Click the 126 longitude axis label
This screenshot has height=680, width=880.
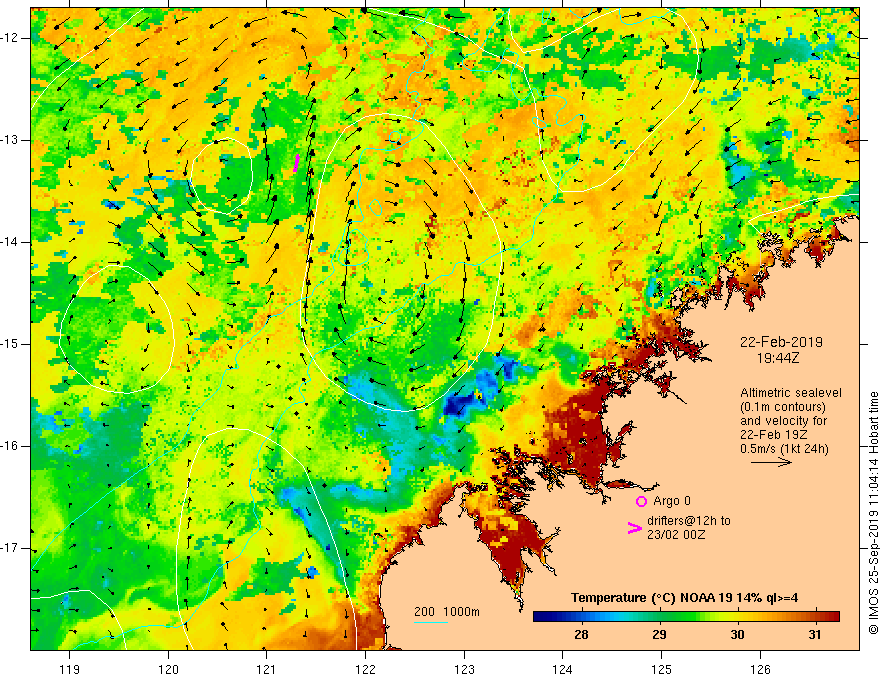click(760, 669)
